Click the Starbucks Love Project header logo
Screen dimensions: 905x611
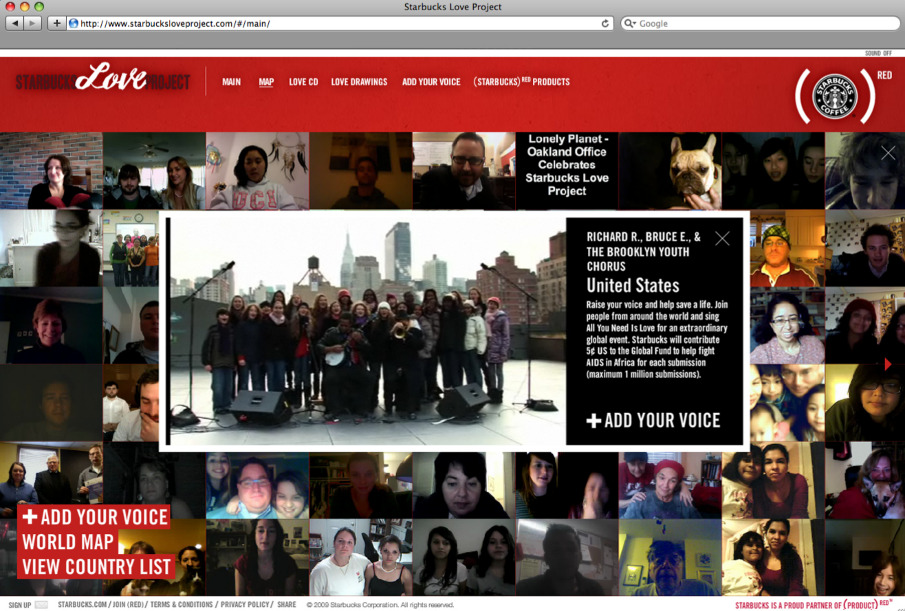(103, 79)
